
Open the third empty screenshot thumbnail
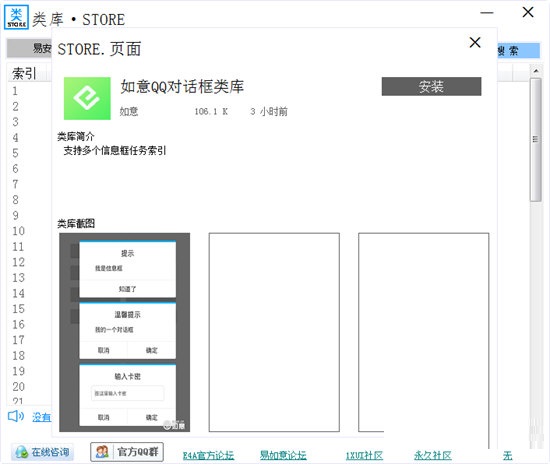click(423, 332)
